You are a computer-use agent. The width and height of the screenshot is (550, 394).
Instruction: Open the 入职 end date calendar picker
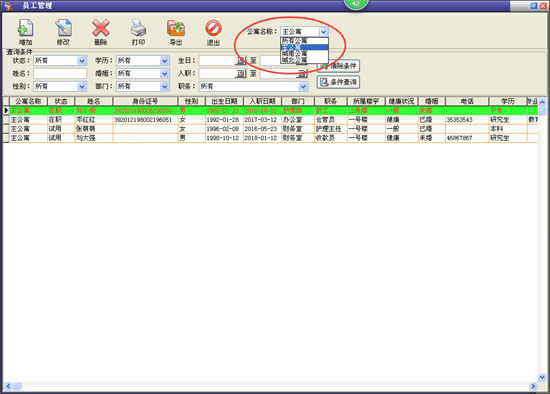302,74
